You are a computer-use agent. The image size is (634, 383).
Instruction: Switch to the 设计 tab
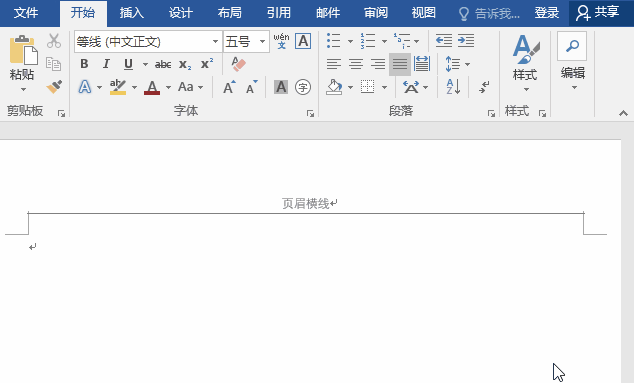181,13
